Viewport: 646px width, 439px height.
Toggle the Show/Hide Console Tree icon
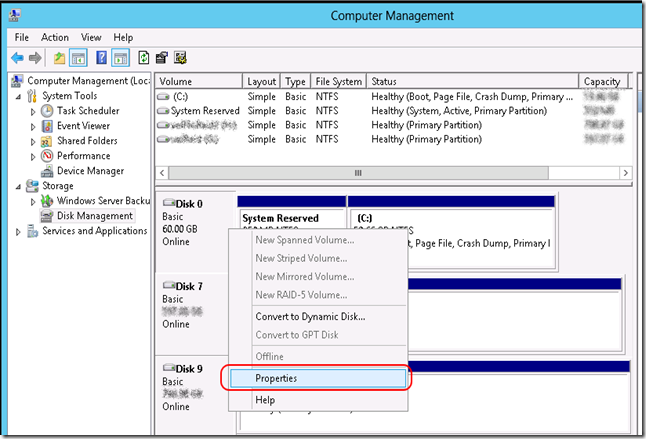(78, 58)
